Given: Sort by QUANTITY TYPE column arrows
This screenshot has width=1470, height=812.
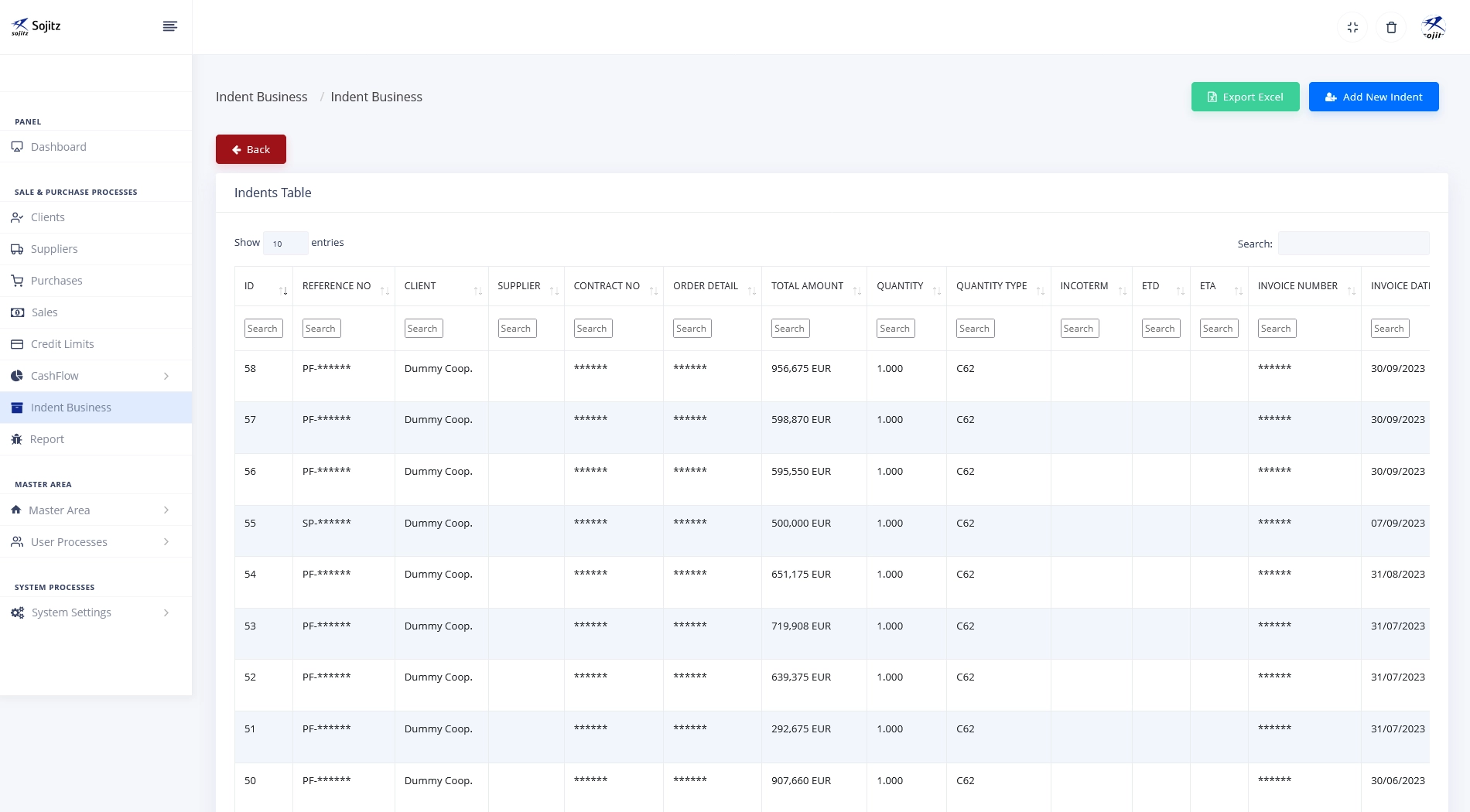Looking at the screenshot, I should click(x=1041, y=291).
